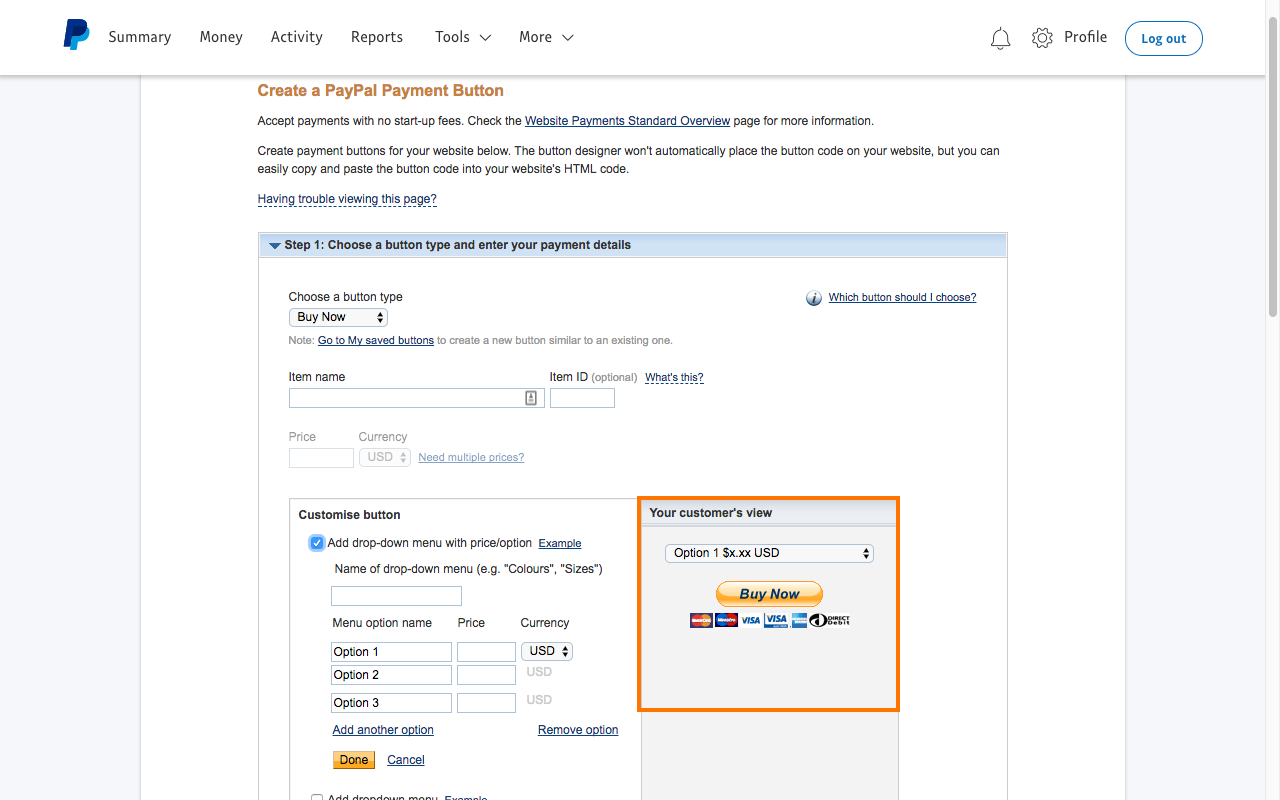Click the Remove option link
1280x800 pixels.
tap(578, 730)
